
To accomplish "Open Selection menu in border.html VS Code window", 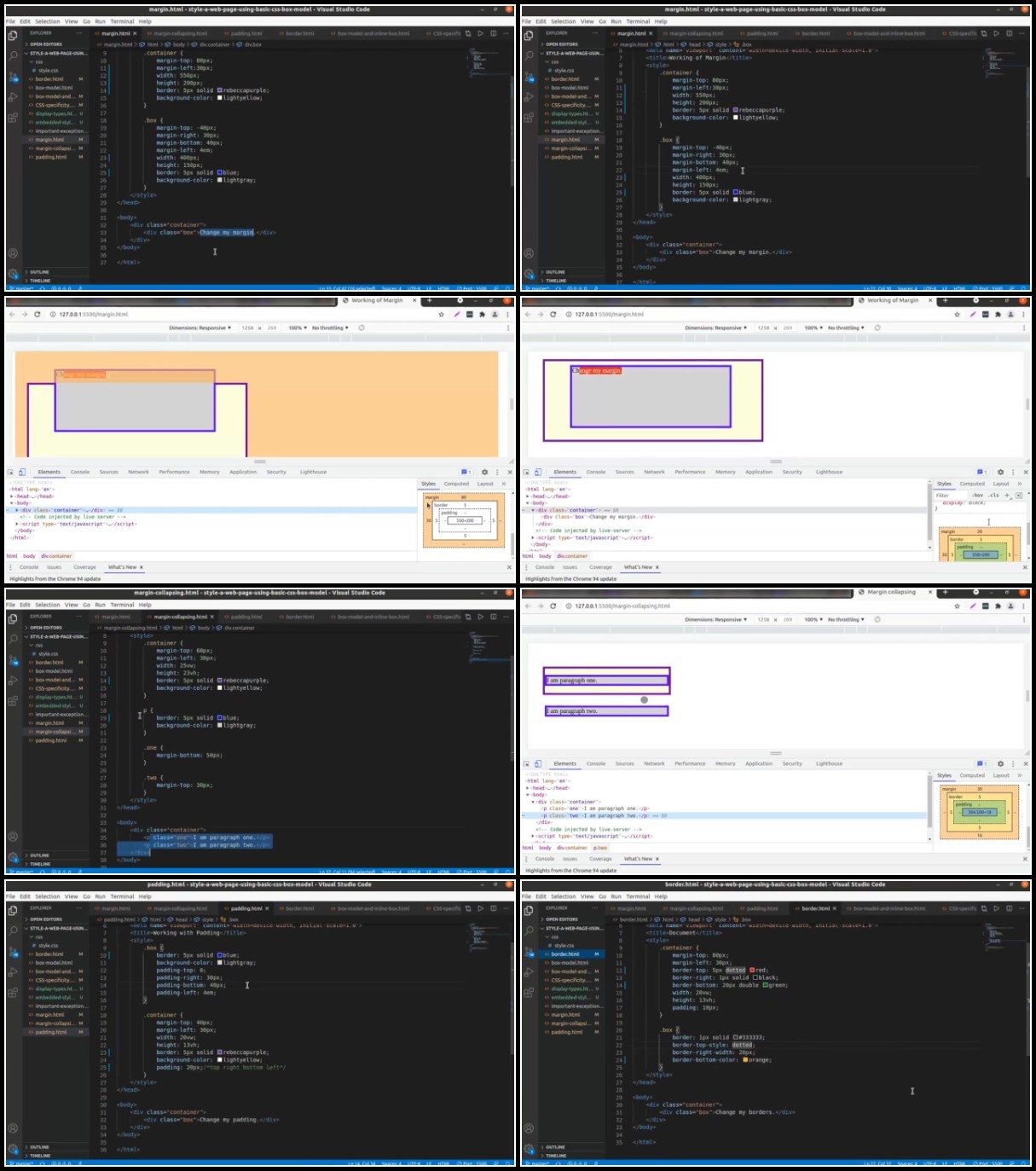I will tap(564, 896).
